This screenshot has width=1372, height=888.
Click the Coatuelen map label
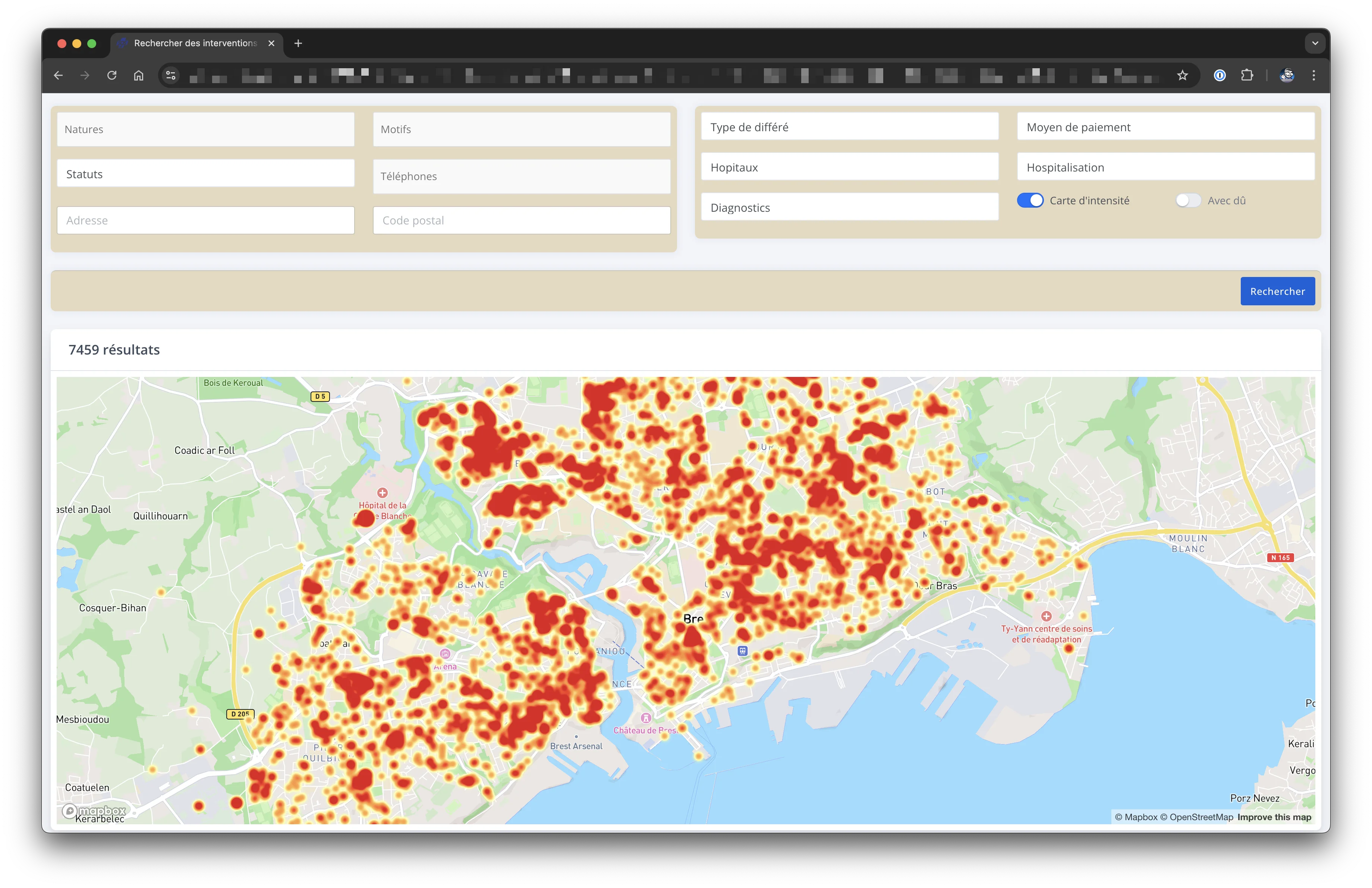87,788
